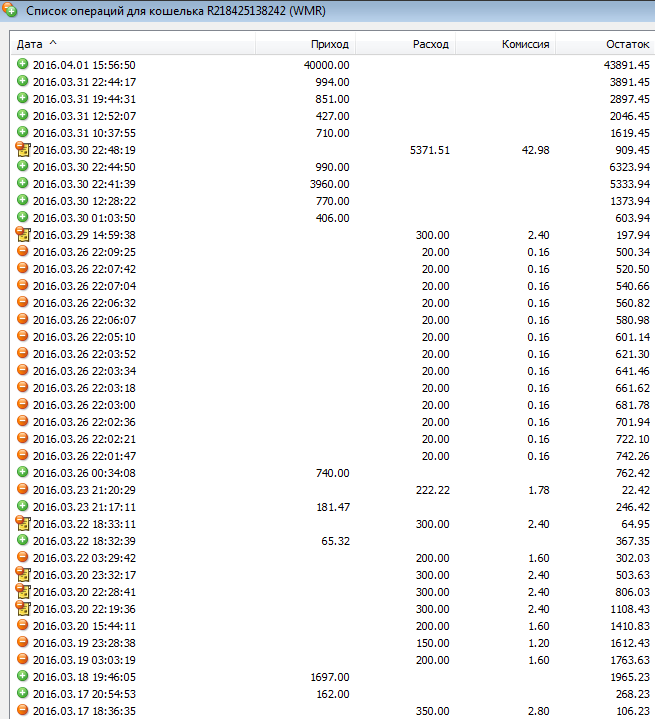
Task: Select the date 2016.03.17 20:54:53
Action: pos(84,694)
